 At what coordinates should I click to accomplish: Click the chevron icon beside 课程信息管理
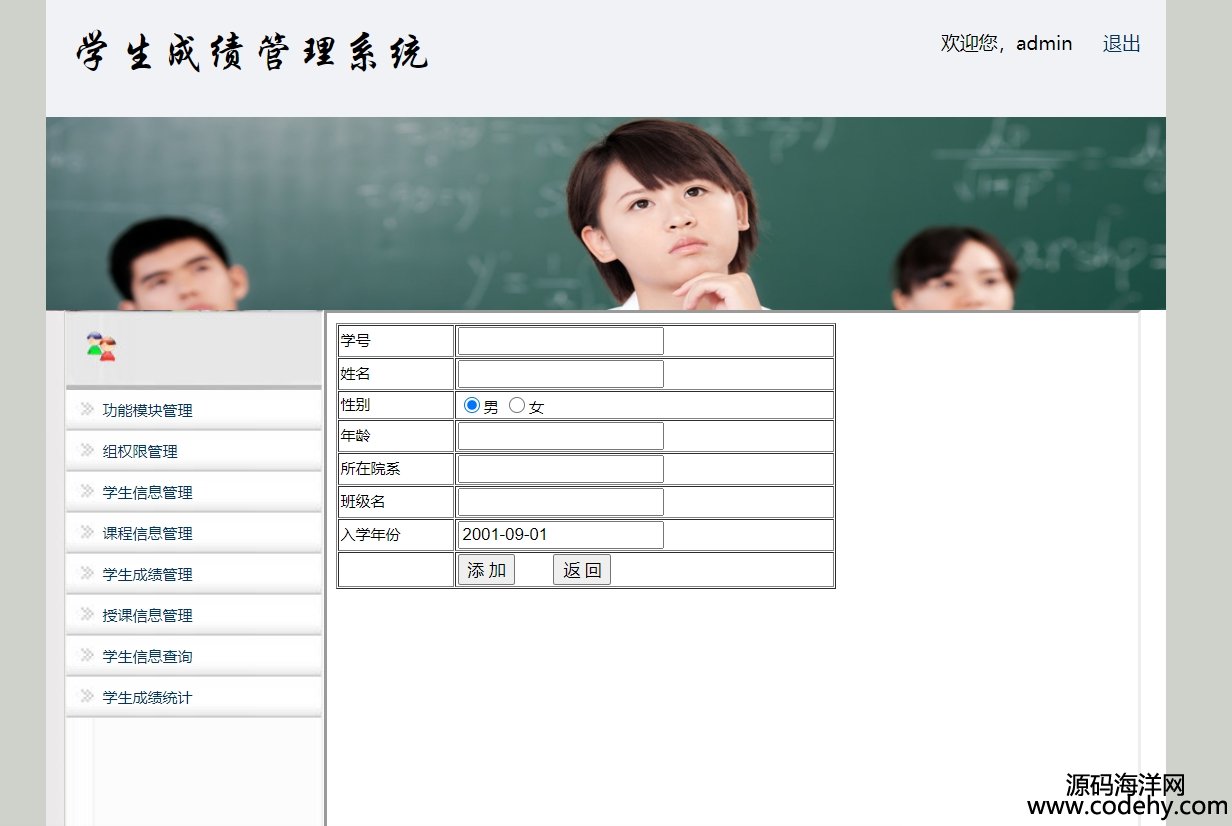(87, 532)
